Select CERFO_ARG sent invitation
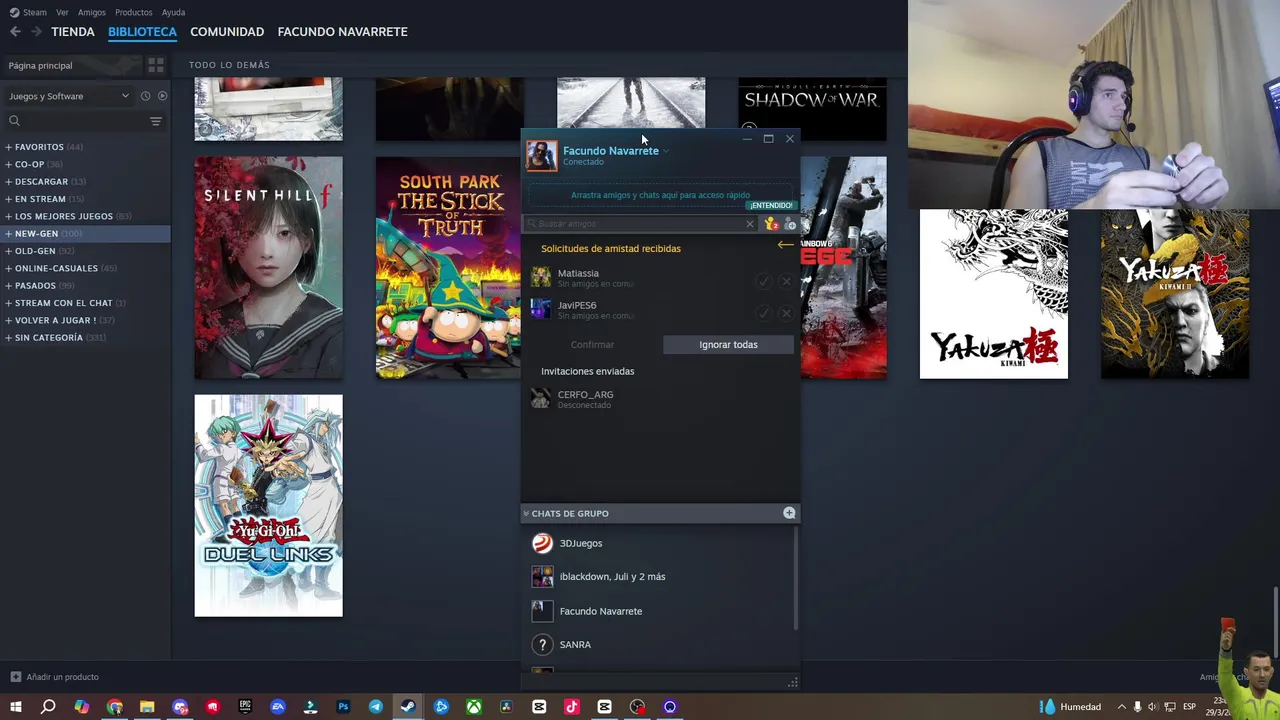 click(660, 399)
